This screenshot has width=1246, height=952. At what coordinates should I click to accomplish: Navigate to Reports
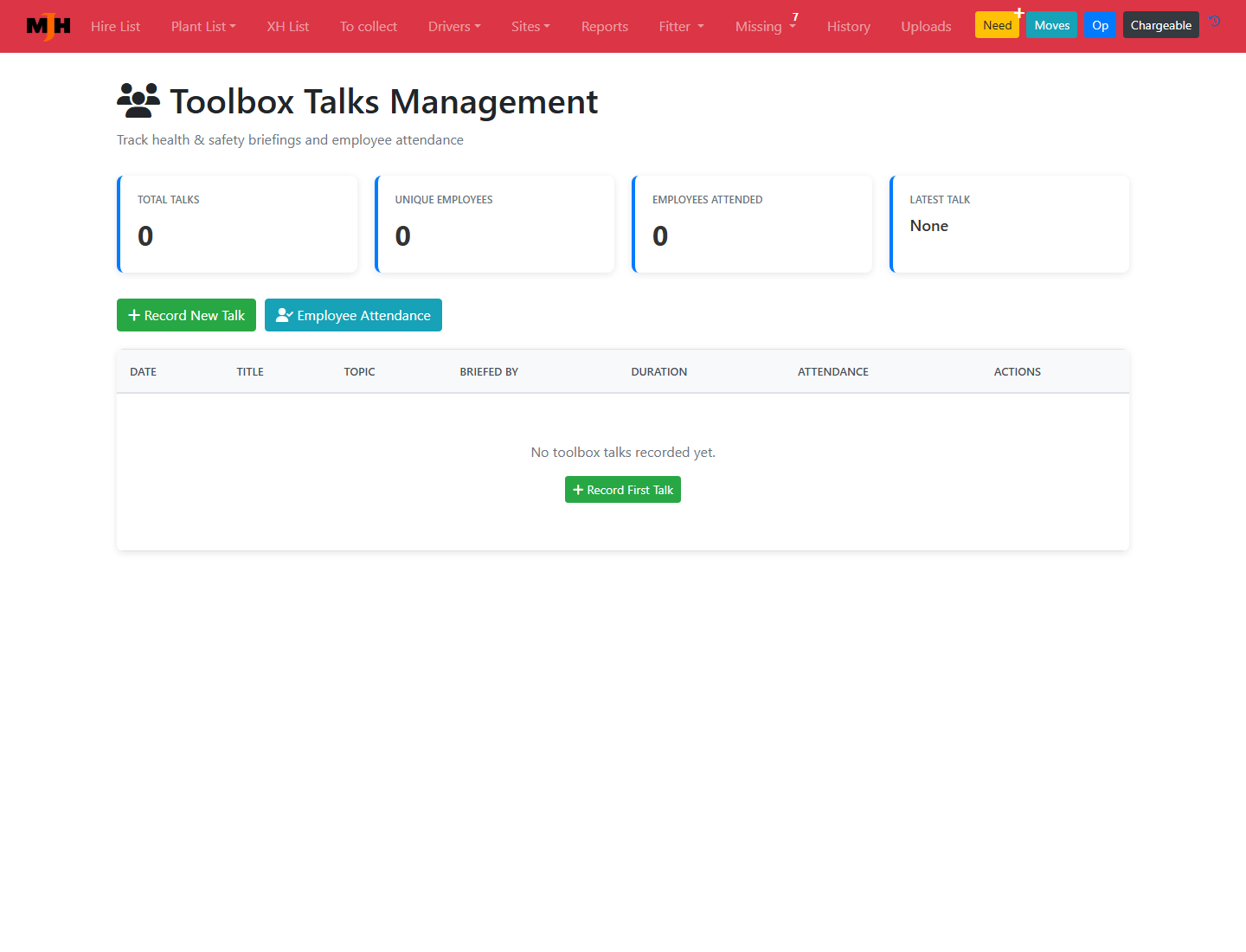(x=605, y=26)
